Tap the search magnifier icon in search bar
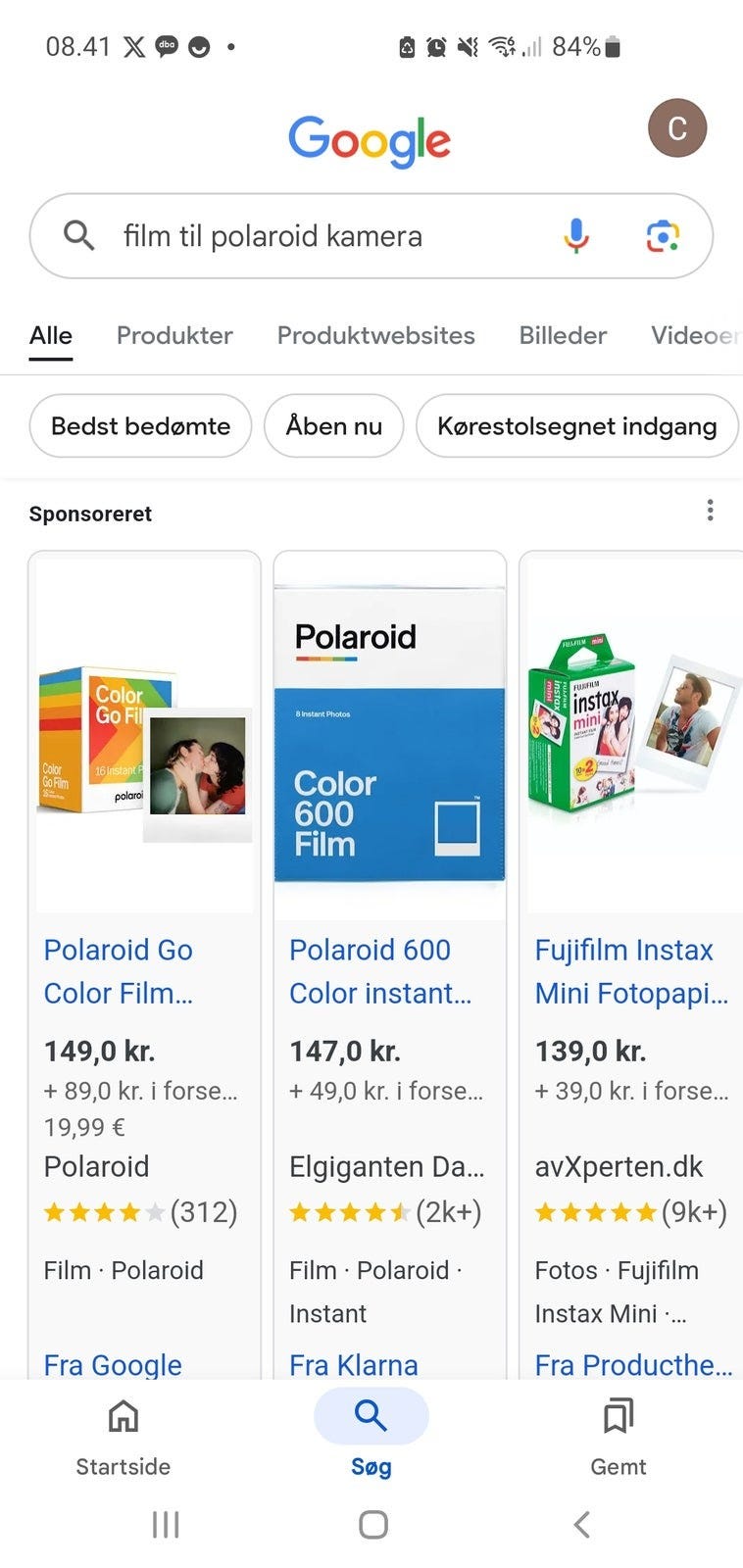 78,236
